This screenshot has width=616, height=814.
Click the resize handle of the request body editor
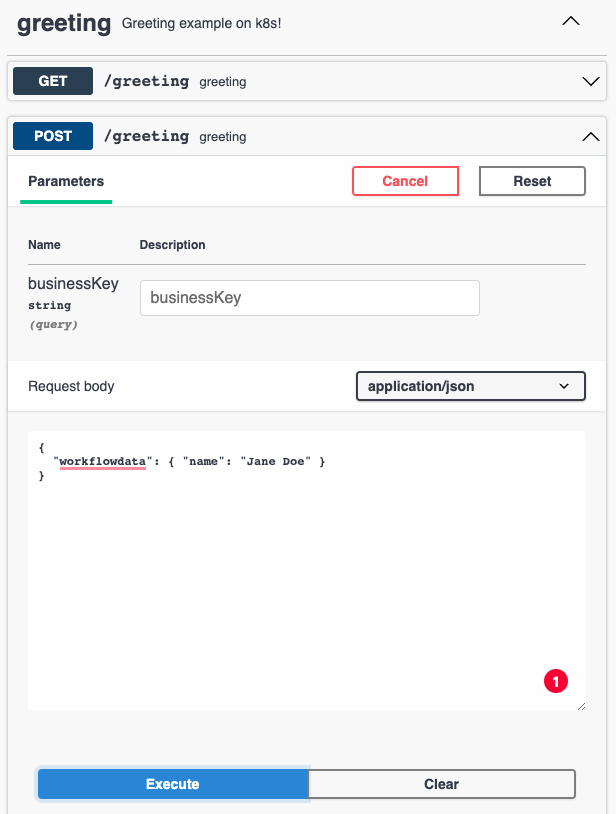coord(582,708)
